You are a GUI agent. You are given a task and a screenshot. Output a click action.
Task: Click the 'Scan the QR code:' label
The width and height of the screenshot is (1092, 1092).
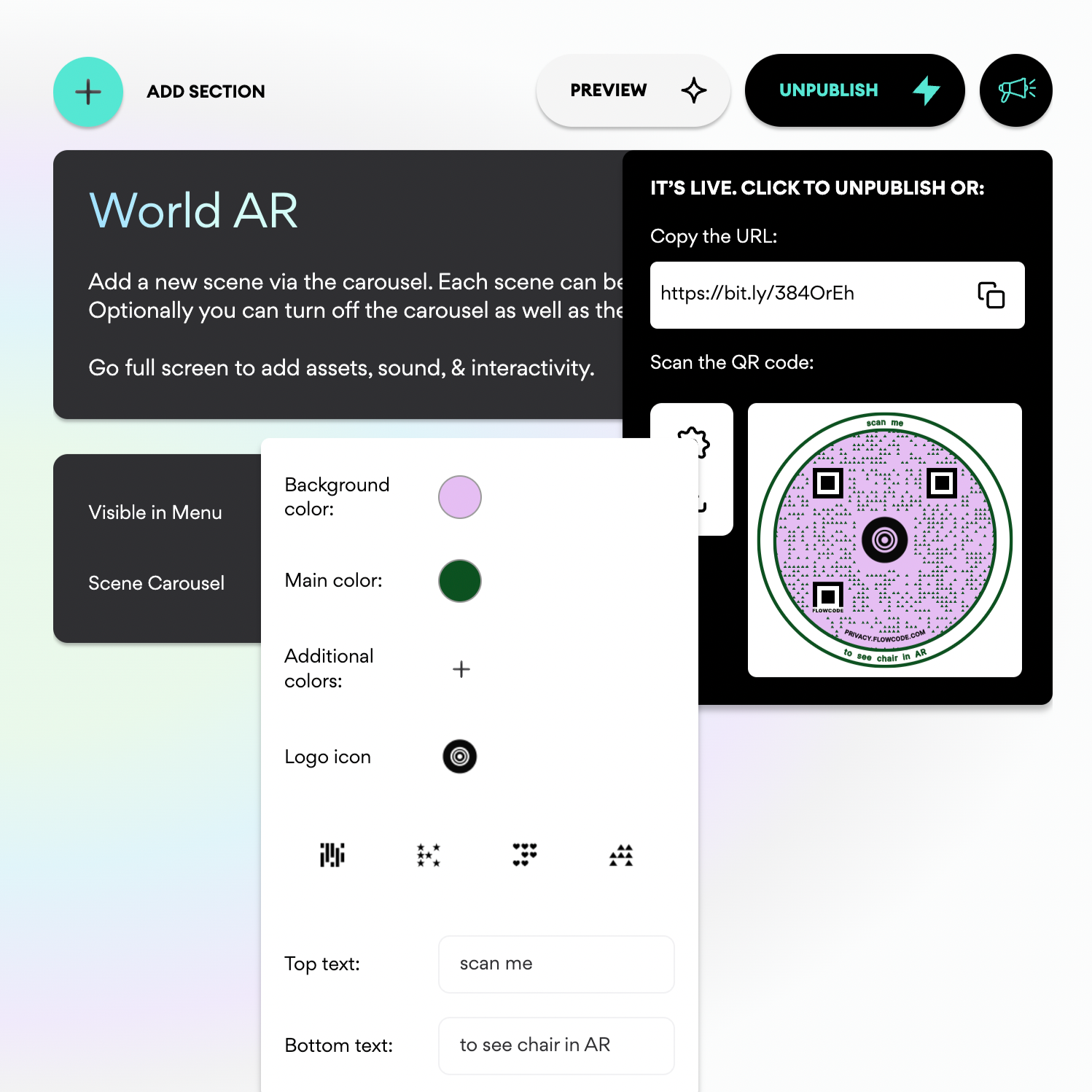[x=732, y=363]
